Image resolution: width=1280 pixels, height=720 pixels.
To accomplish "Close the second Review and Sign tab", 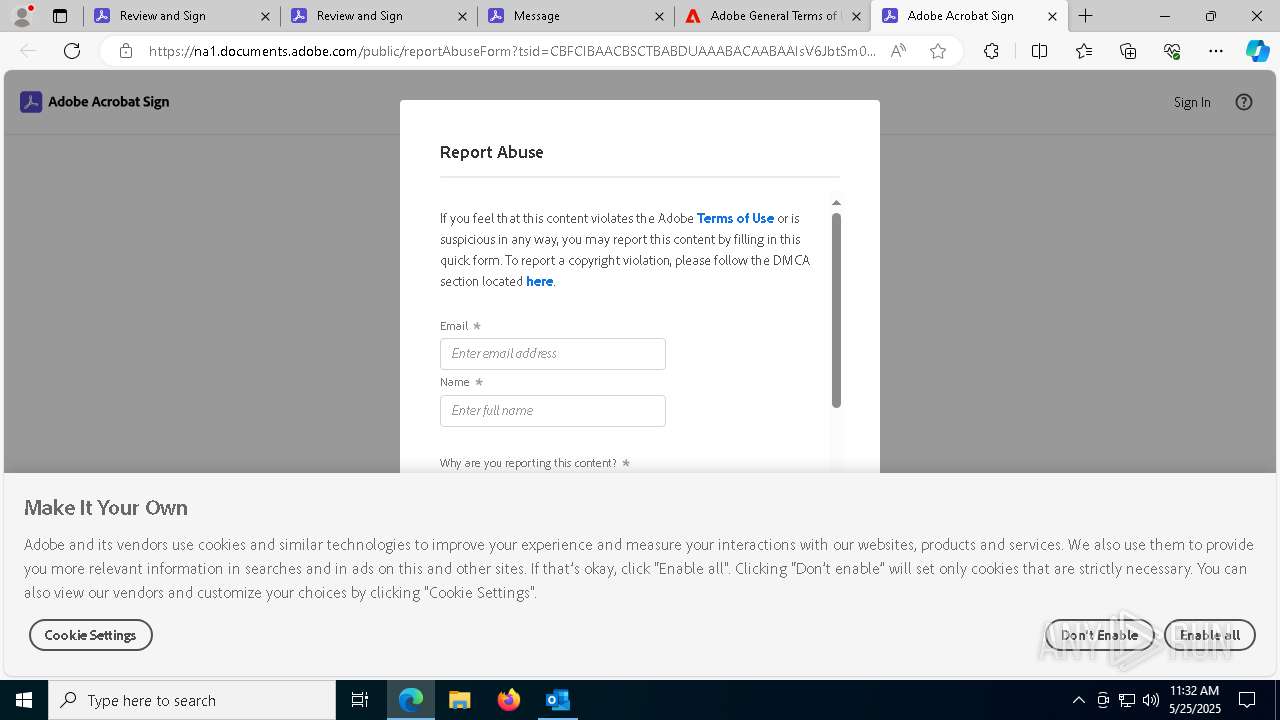I will [x=462, y=16].
